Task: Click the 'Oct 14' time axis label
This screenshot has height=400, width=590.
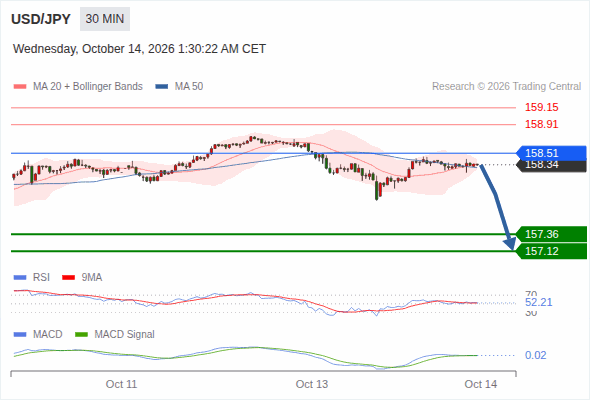Action: (x=481, y=384)
